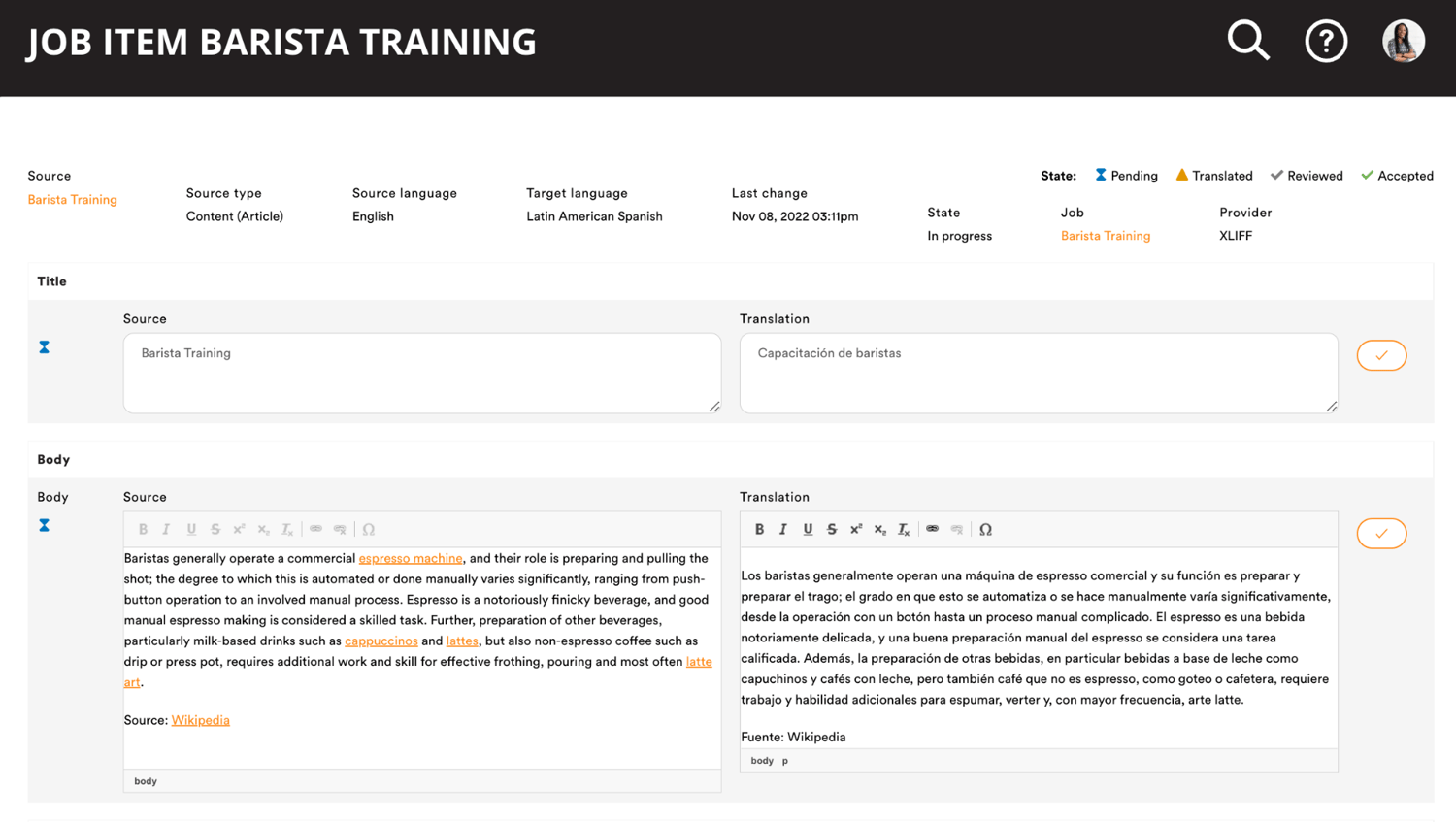Click inside the Capacitación de baristas translation field
Screen dimensions: 1456x822
point(1039,372)
